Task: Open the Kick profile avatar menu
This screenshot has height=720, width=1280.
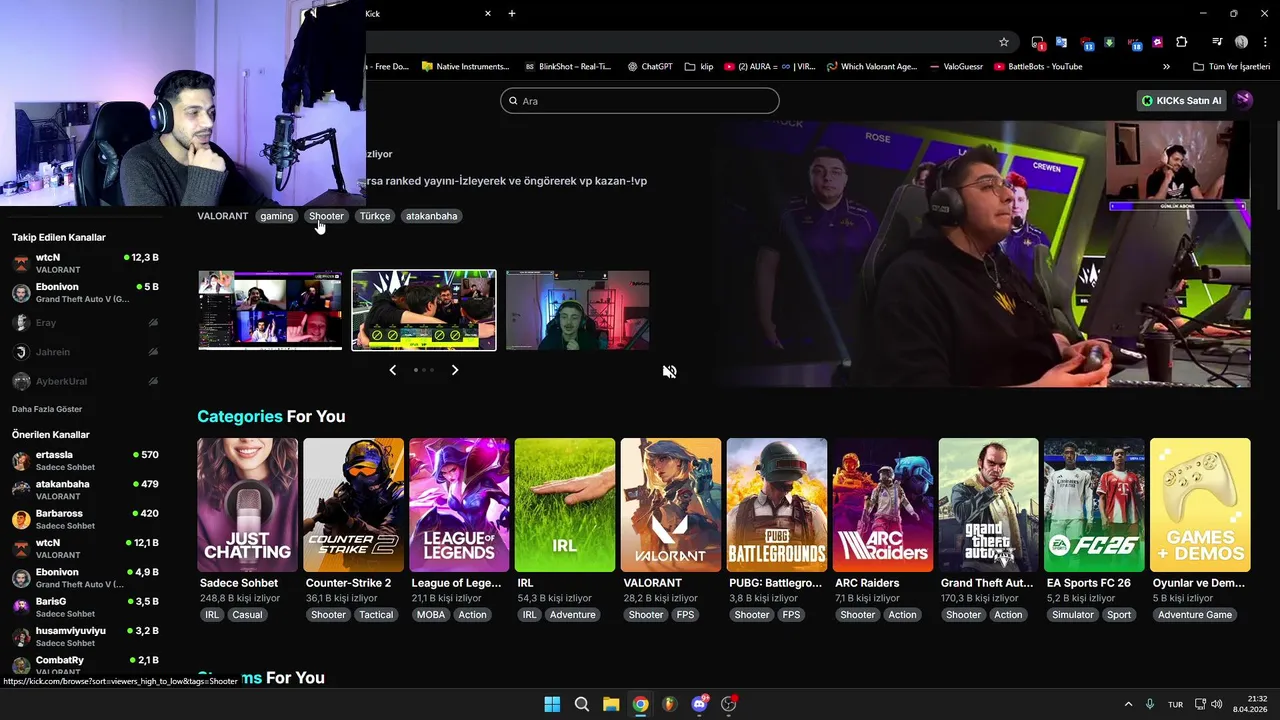Action: pos(1244,100)
